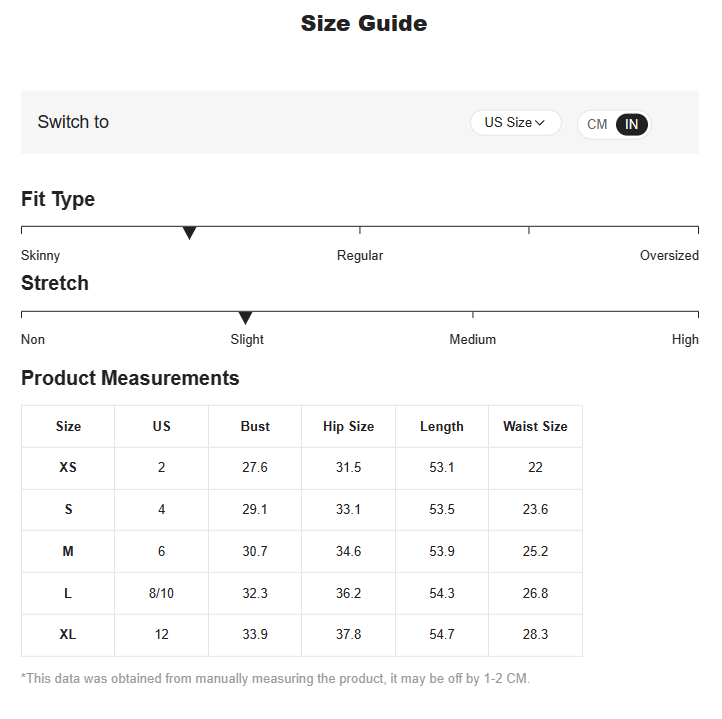This screenshot has height=719, width=722.
Task: Open the US Size dropdown
Action: click(x=515, y=123)
